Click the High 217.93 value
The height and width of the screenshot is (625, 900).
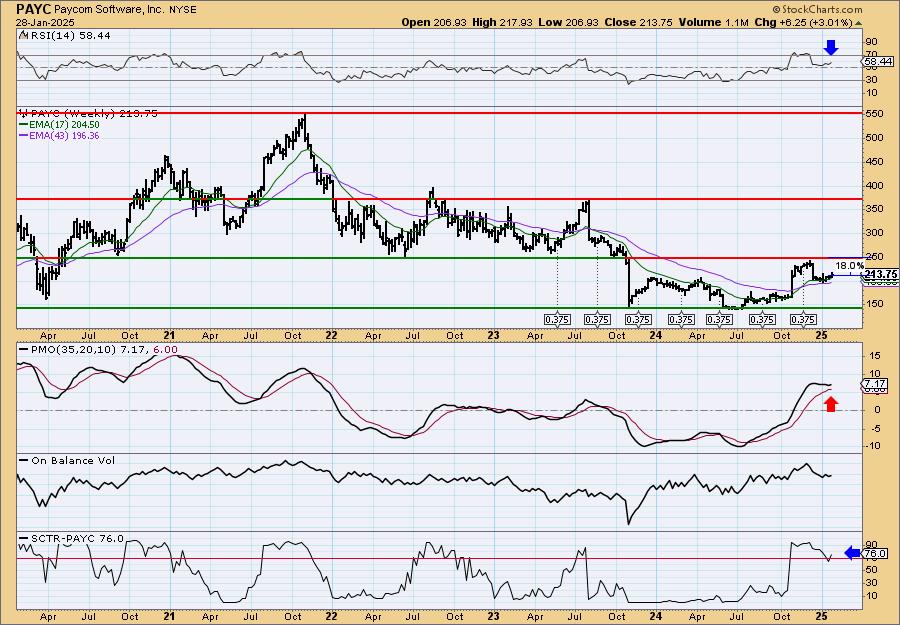pyautogui.click(x=502, y=22)
